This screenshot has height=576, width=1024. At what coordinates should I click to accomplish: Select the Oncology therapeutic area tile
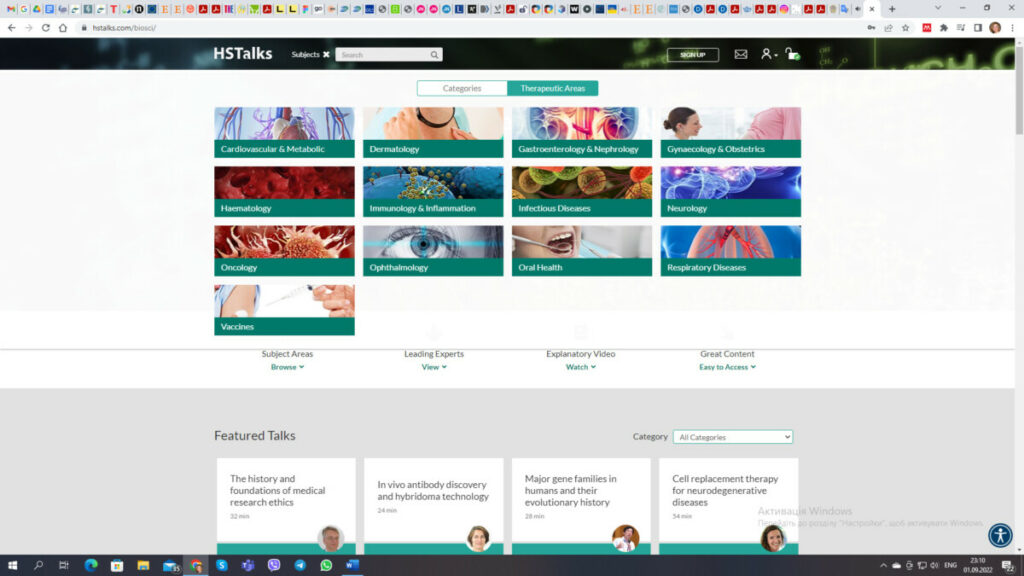click(284, 250)
